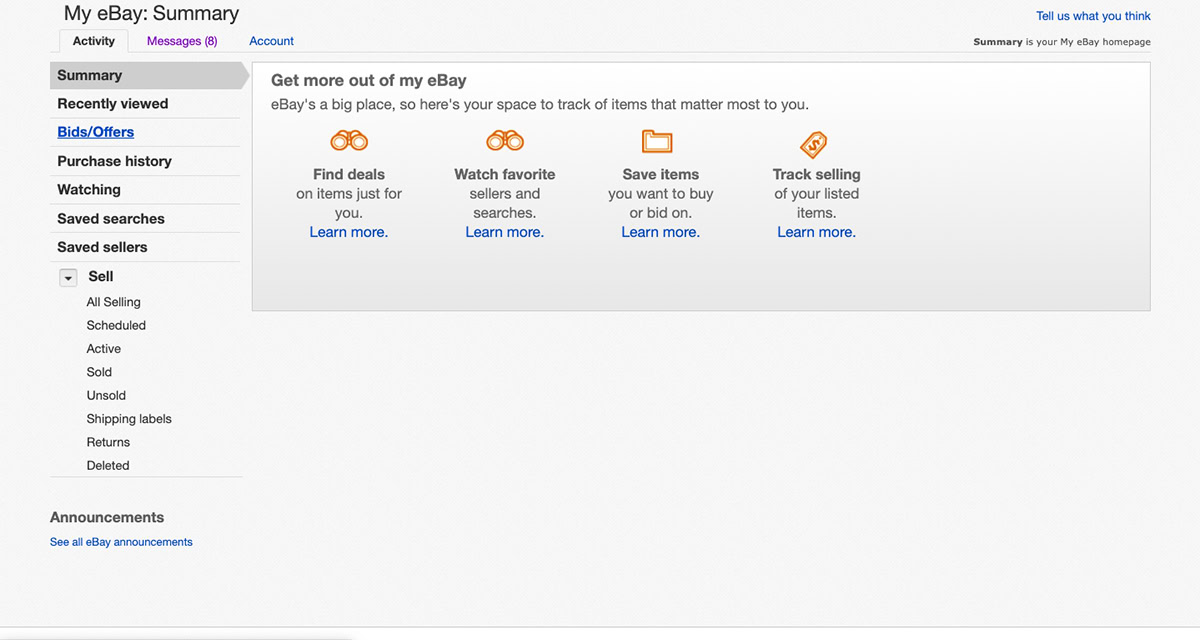Image resolution: width=1200 pixels, height=640 pixels.
Task: Select Active under Sell
Action: coord(103,349)
